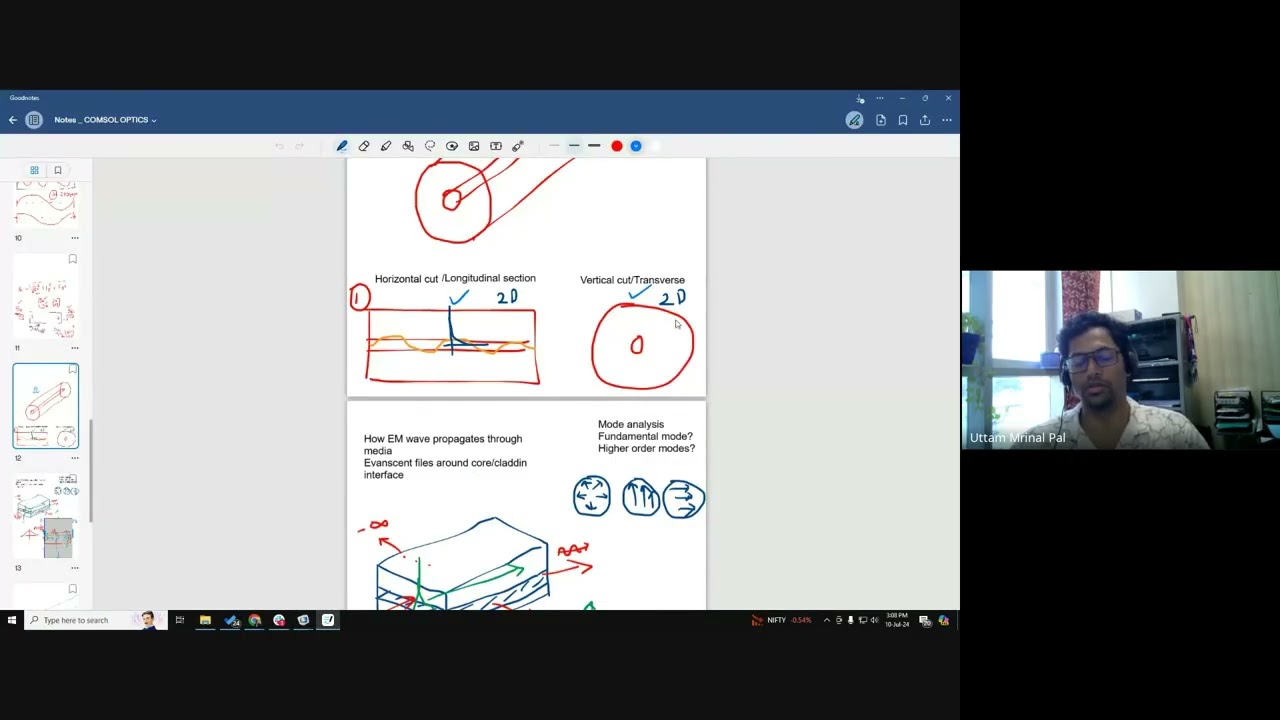
Task: Select the Pen tool in Goodnotes toolbar
Action: coord(342,146)
